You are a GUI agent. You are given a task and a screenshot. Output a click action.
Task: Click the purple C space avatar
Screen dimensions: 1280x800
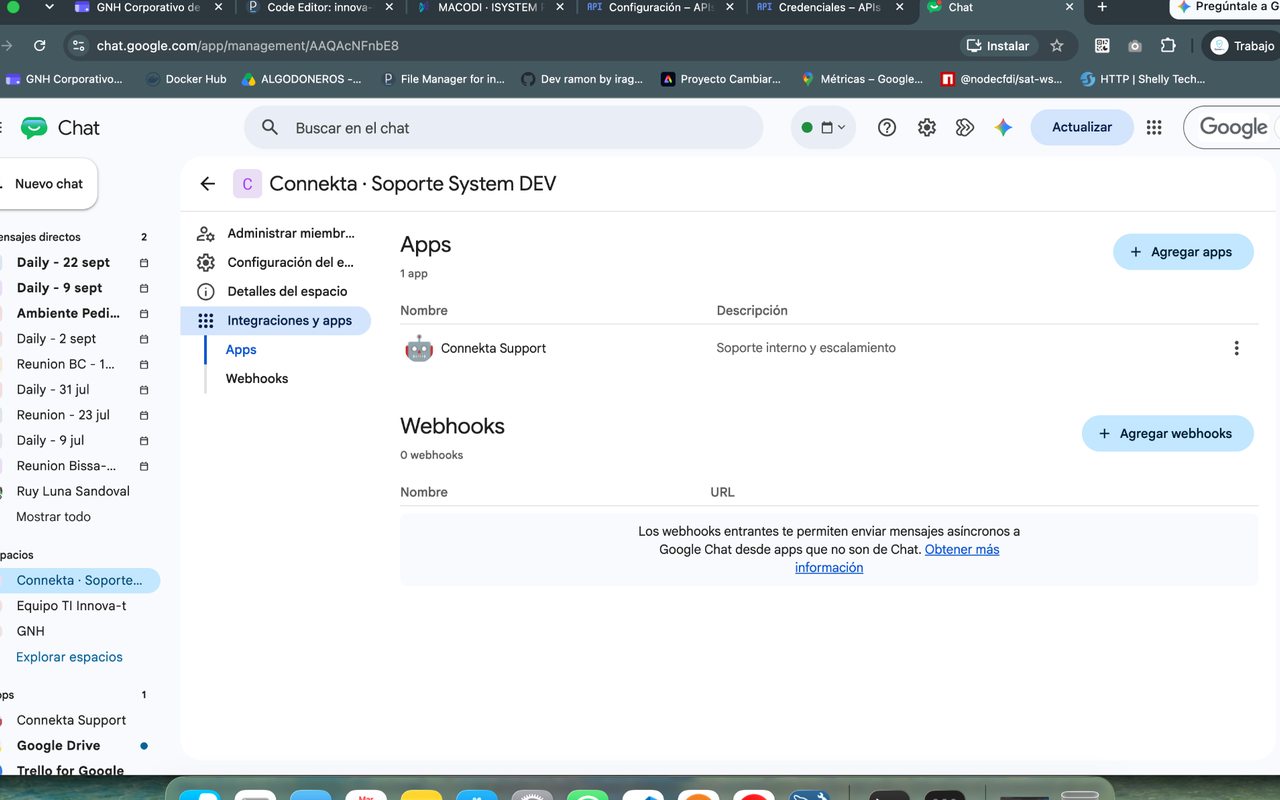coord(247,184)
